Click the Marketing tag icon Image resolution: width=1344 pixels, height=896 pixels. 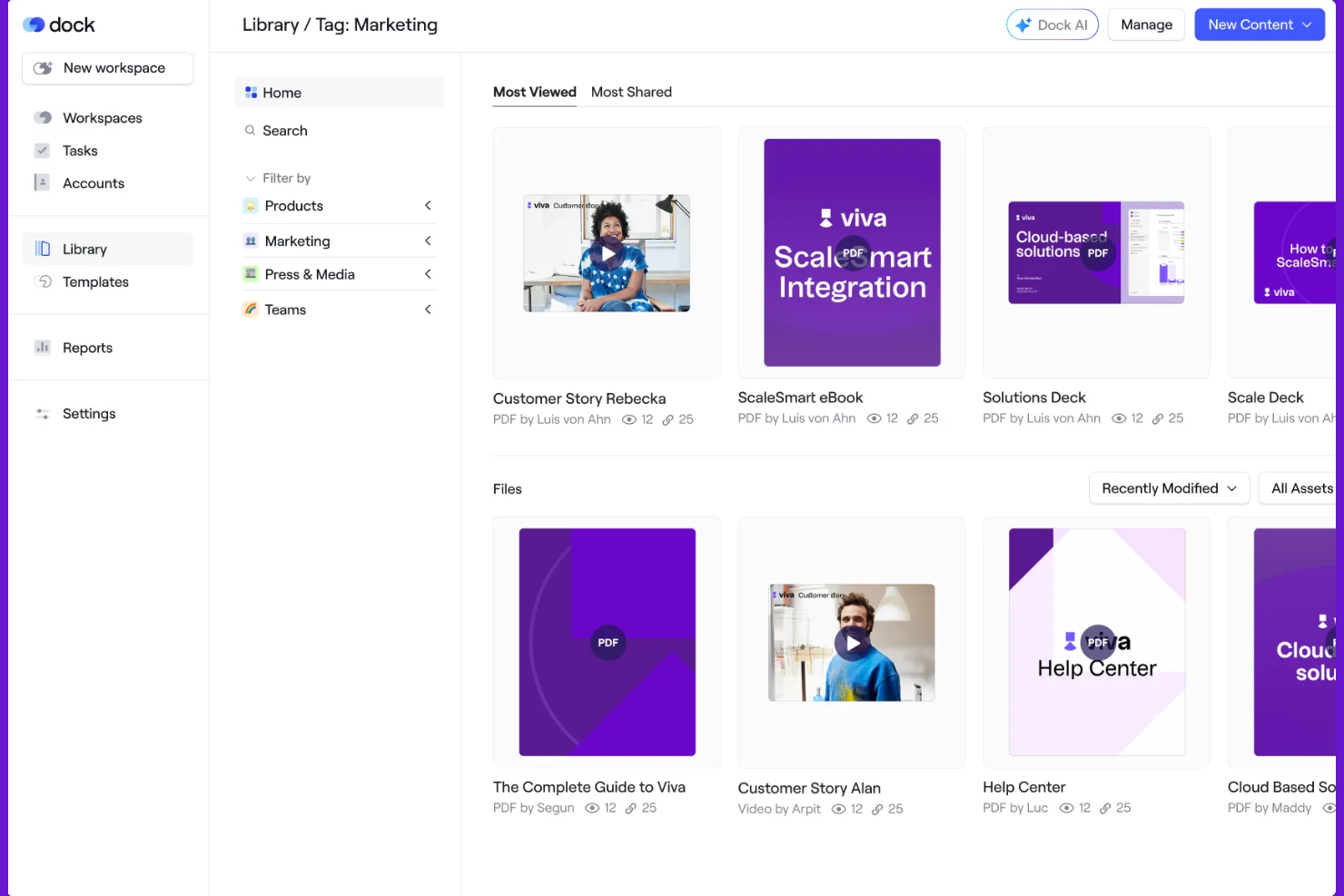pyautogui.click(x=251, y=241)
